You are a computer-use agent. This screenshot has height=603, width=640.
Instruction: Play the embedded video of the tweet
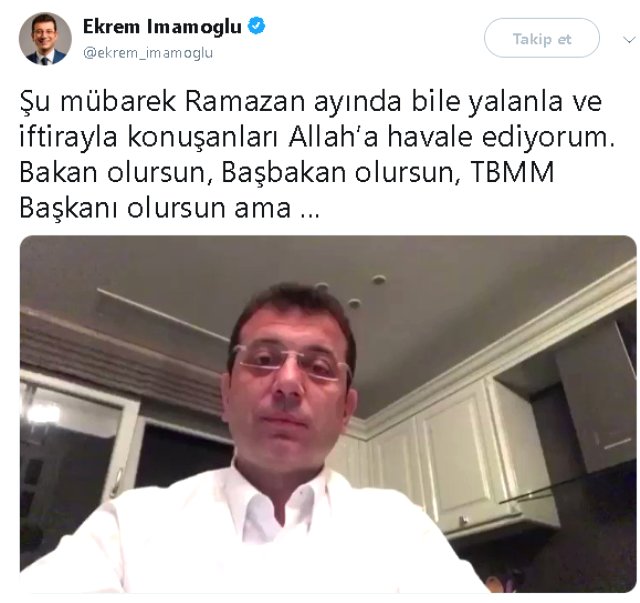[328, 414]
